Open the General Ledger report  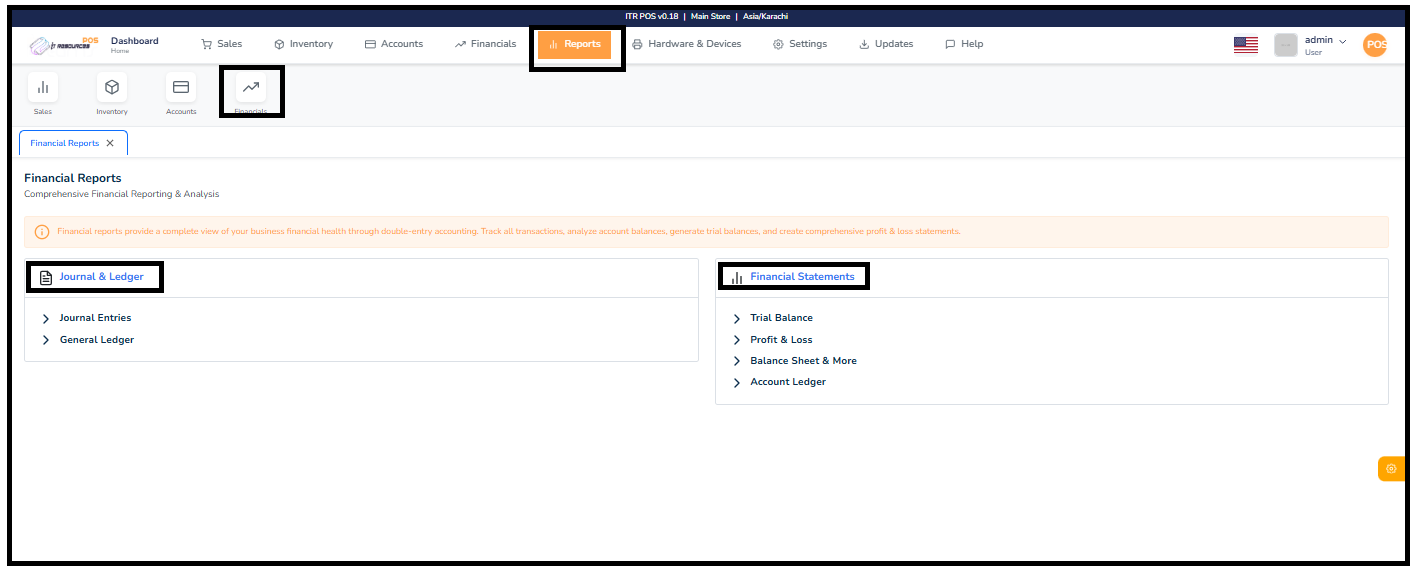click(97, 340)
